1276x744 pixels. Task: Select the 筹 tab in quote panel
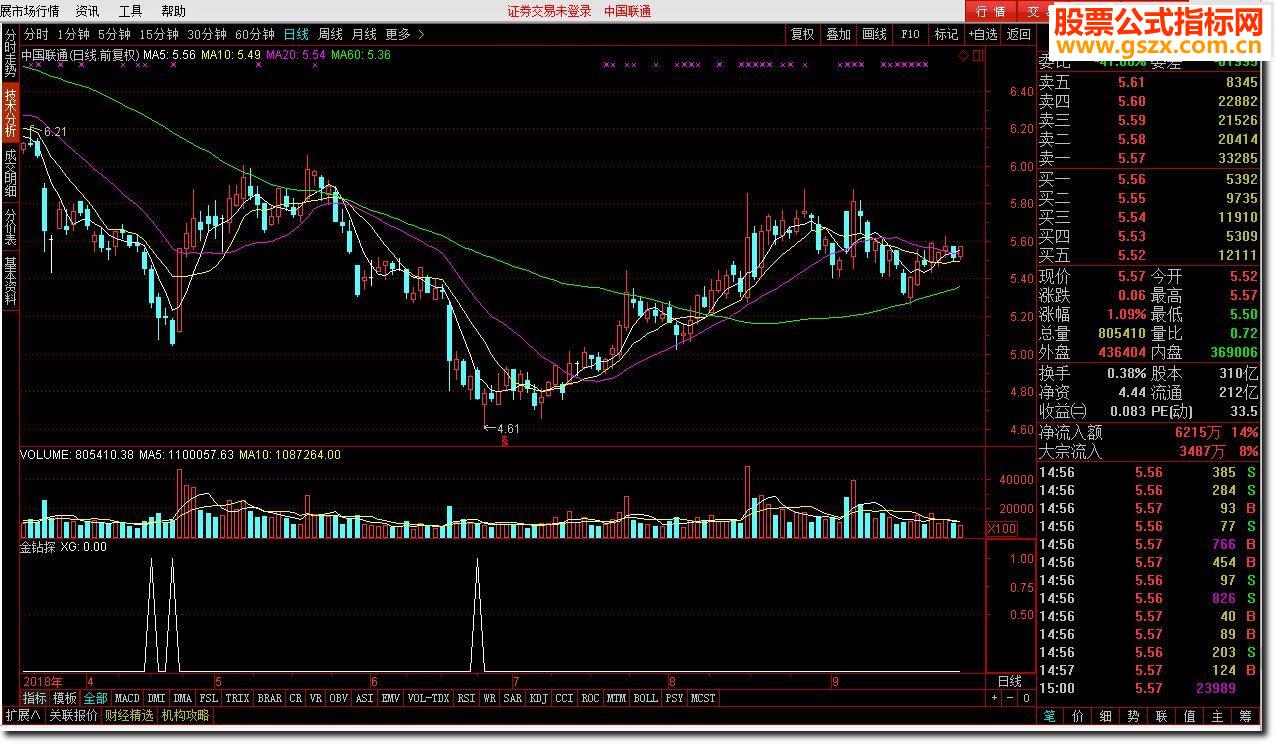[x=1246, y=716]
